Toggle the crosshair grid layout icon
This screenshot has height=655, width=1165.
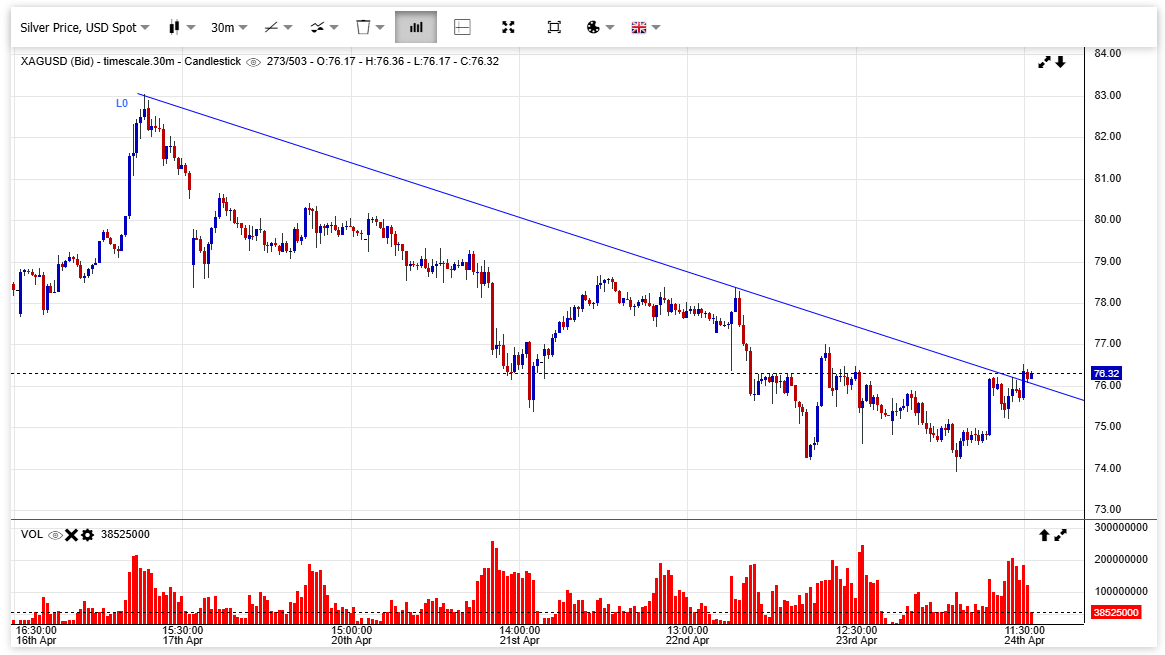462,27
